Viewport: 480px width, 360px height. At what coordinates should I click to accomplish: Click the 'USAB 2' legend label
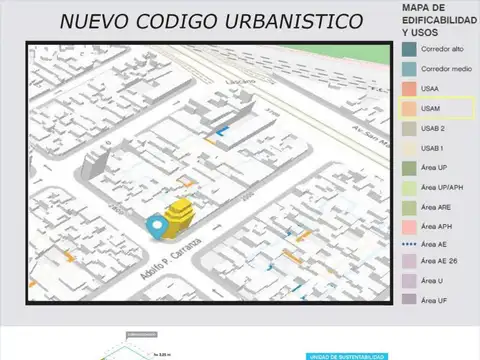tap(433, 129)
